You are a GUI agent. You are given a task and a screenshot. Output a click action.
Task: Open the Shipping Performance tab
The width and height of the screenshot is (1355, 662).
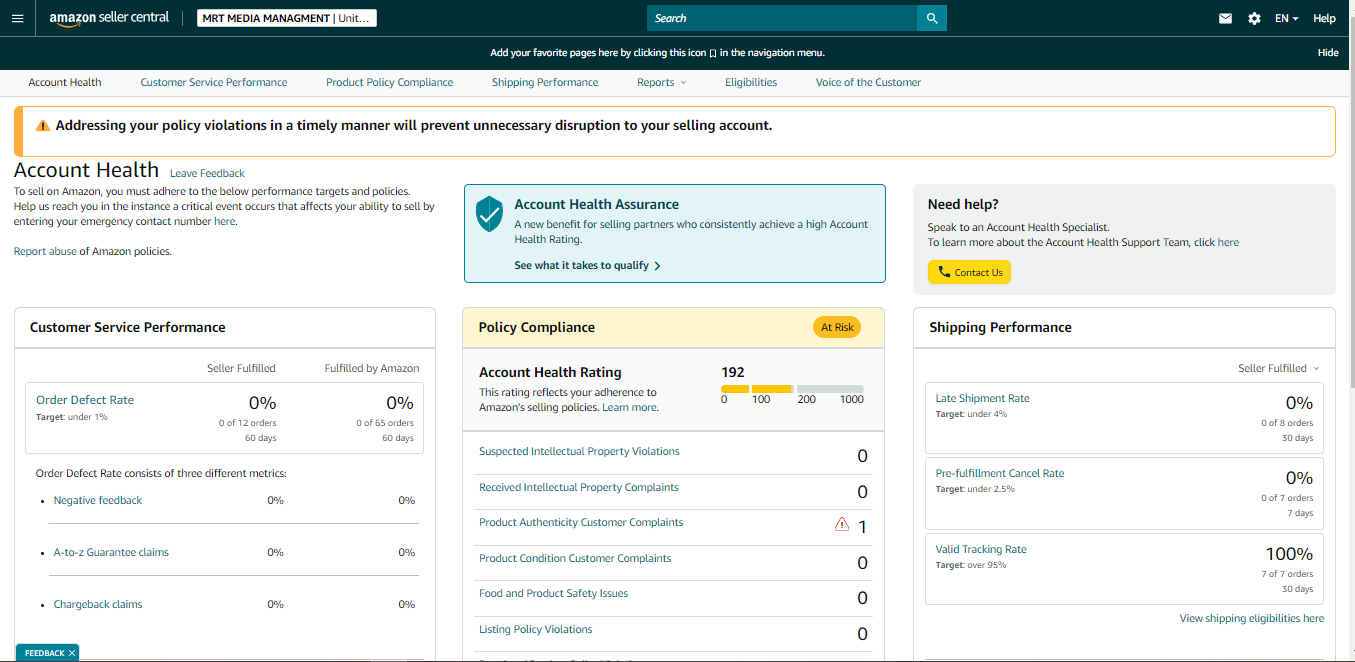click(x=545, y=82)
